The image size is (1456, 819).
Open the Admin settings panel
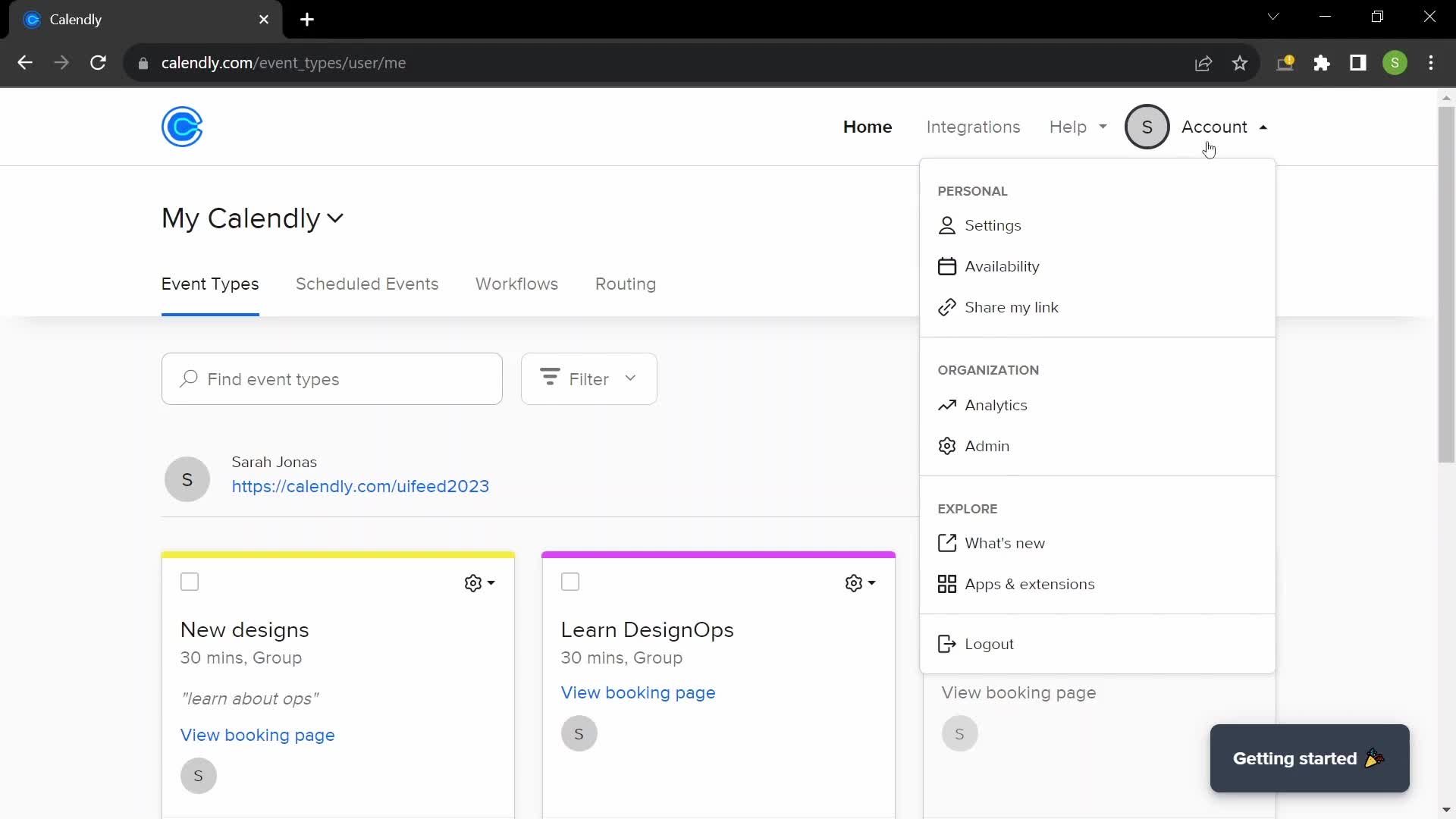[x=987, y=445]
